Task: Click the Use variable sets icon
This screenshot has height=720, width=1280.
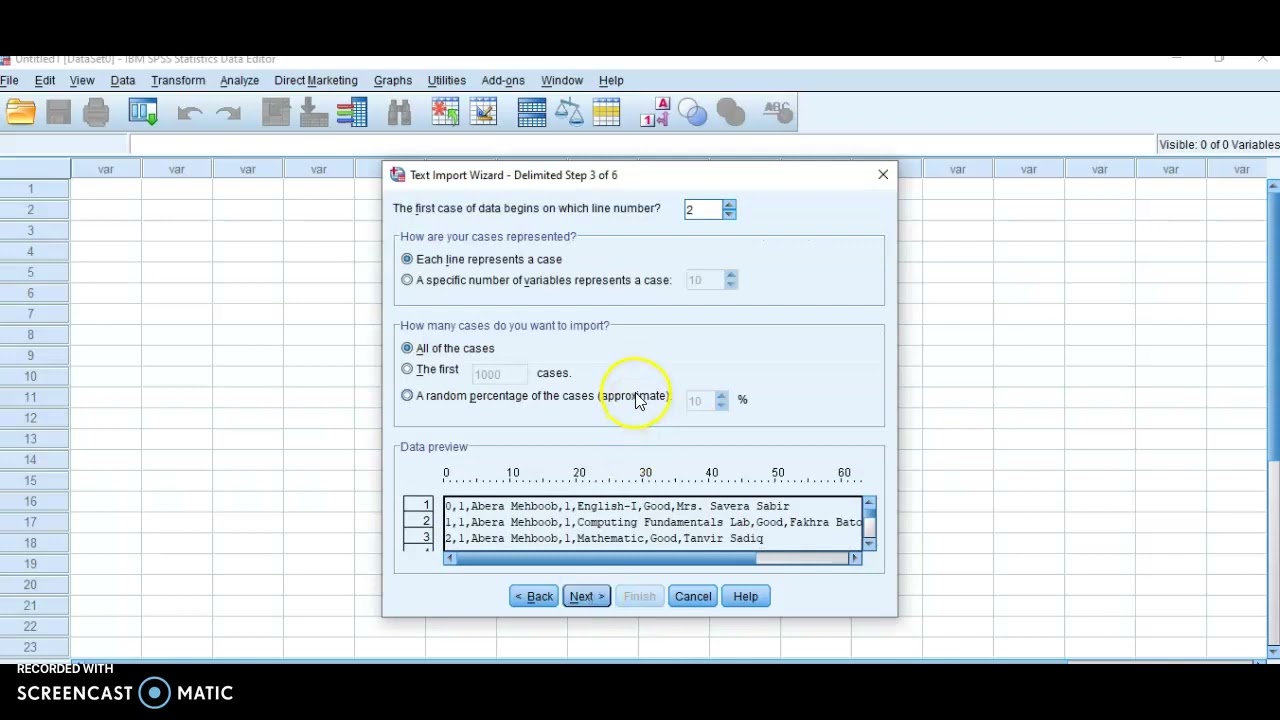Action: pyautogui.click(x=693, y=112)
